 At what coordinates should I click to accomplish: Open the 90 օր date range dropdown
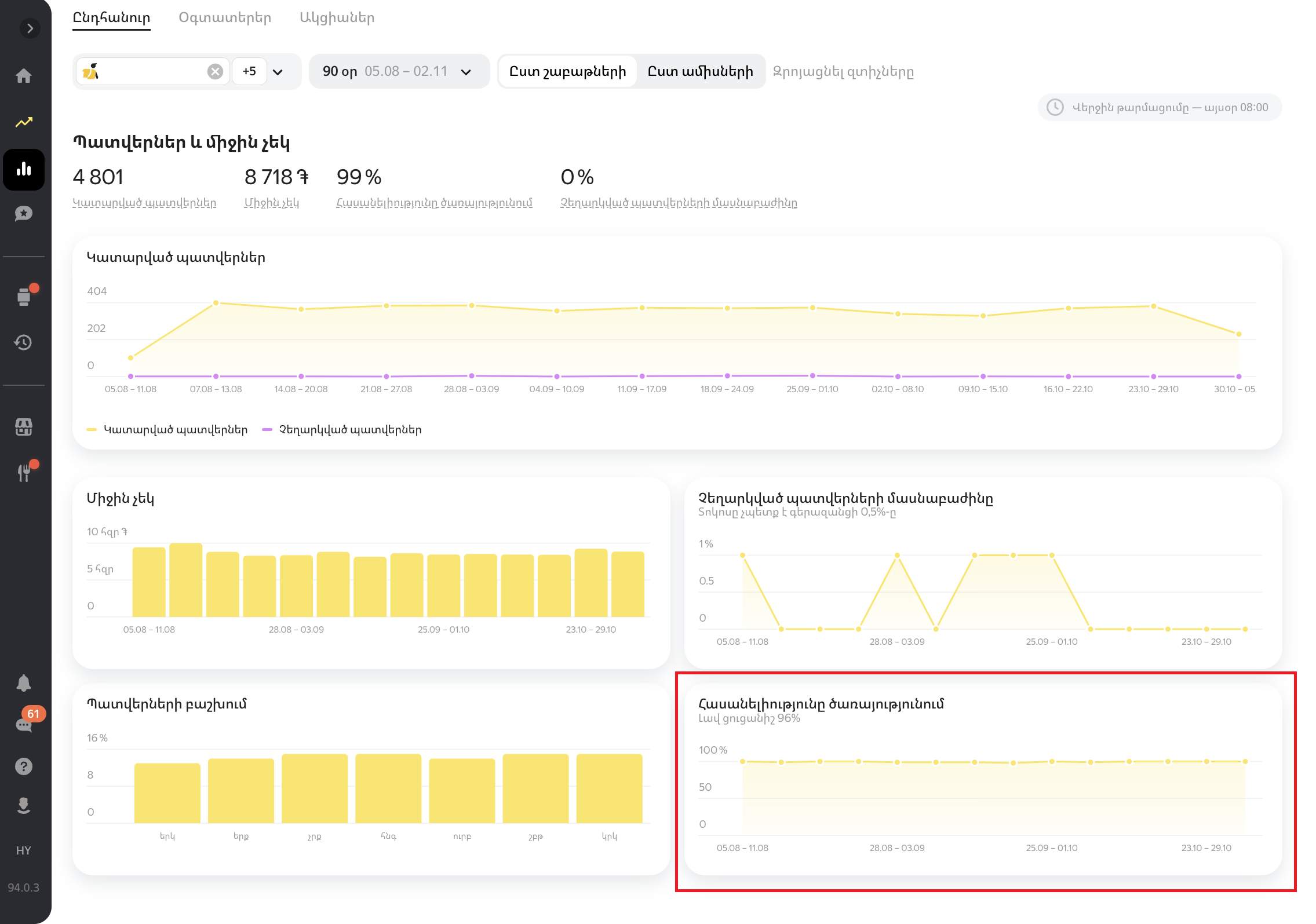click(x=399, y=71)
